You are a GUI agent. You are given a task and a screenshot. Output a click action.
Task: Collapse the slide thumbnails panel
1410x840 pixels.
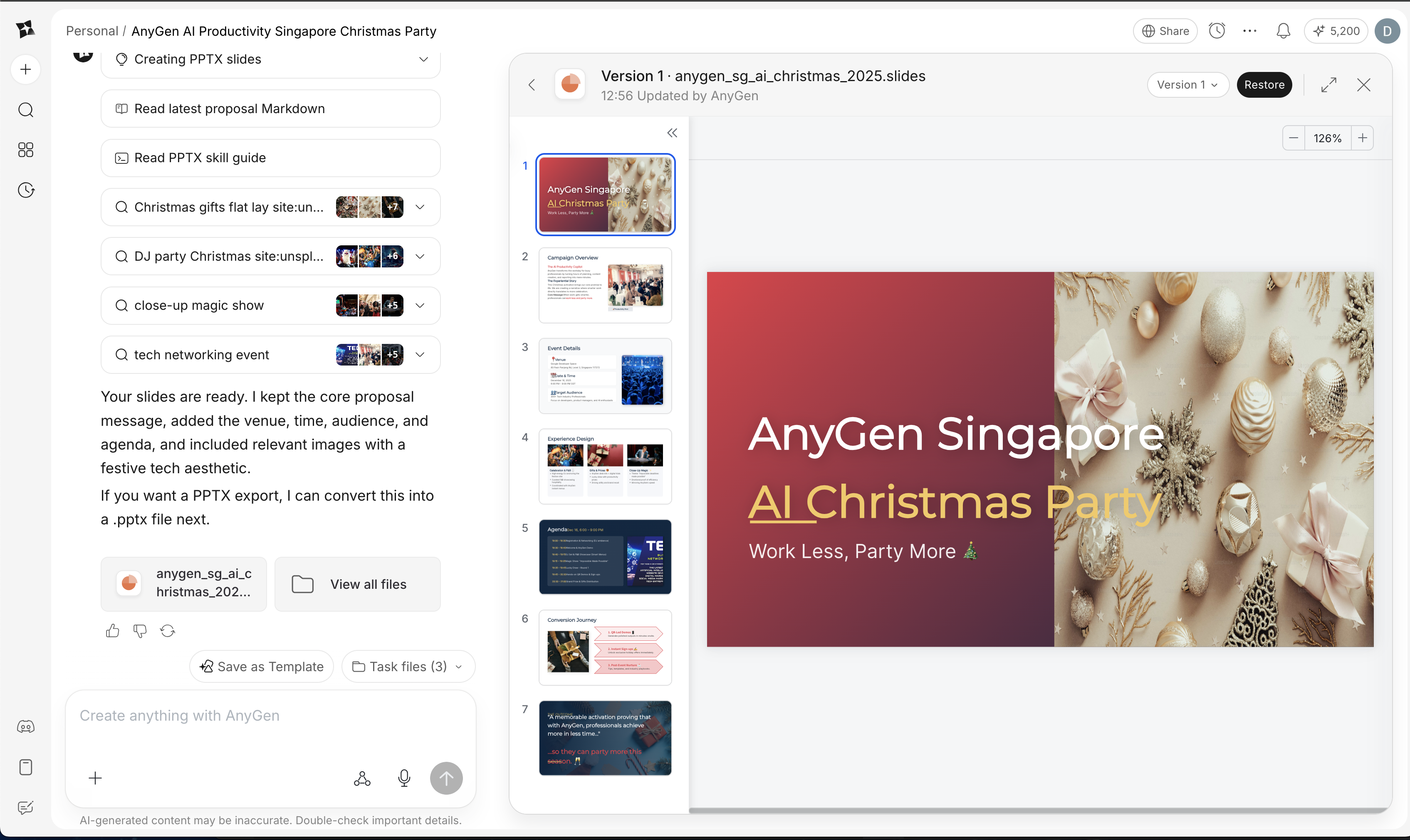pyautogui.click(x=672, y=133)
